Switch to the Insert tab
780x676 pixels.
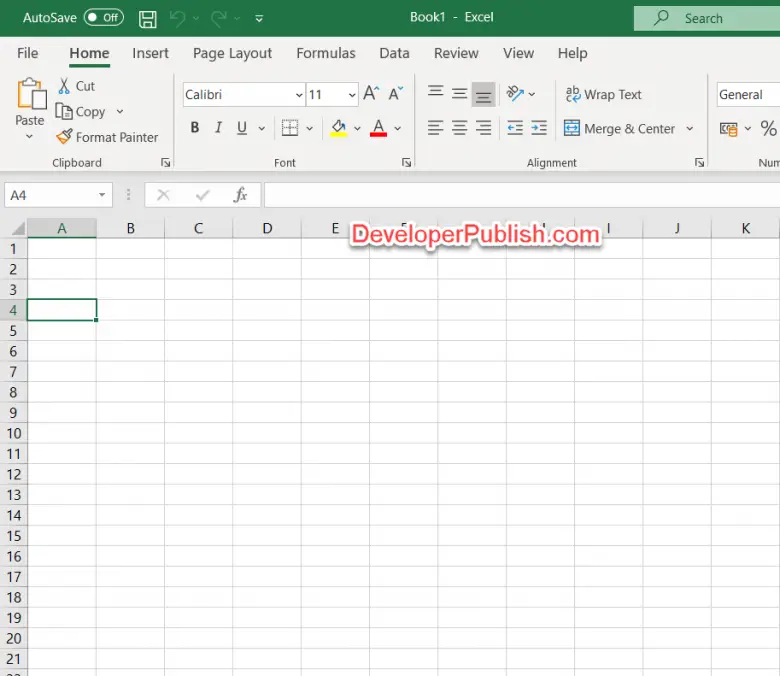click(150, 53)
